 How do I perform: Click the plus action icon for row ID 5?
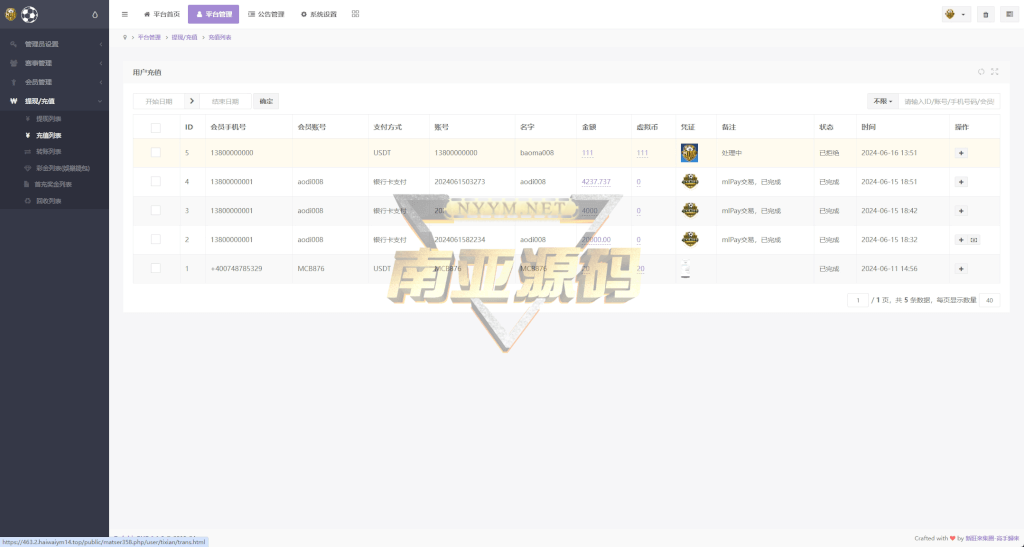click(961, 153)
